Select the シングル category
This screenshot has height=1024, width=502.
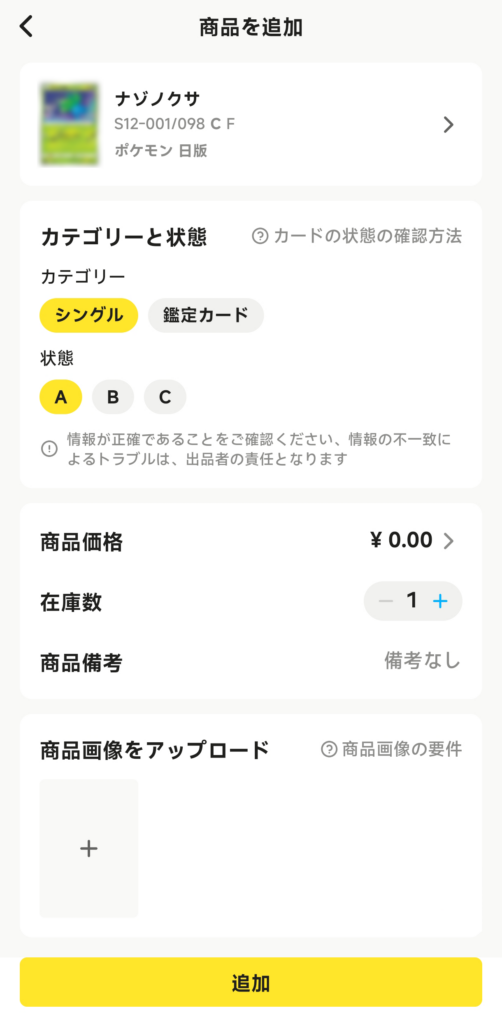(89, 315)
